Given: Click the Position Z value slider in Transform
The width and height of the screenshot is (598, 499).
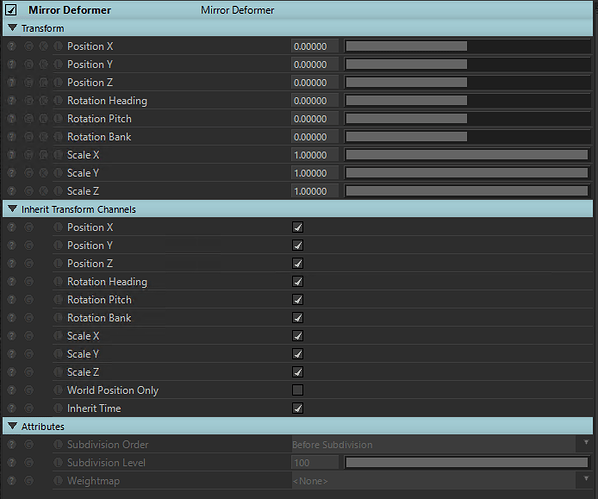Looking at the screenshot, I should (467, 82).
